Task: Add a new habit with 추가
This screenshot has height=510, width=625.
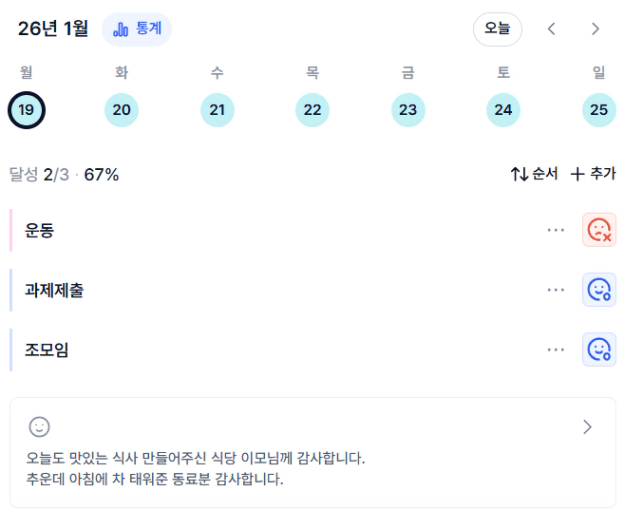Action: click(593, 174)
